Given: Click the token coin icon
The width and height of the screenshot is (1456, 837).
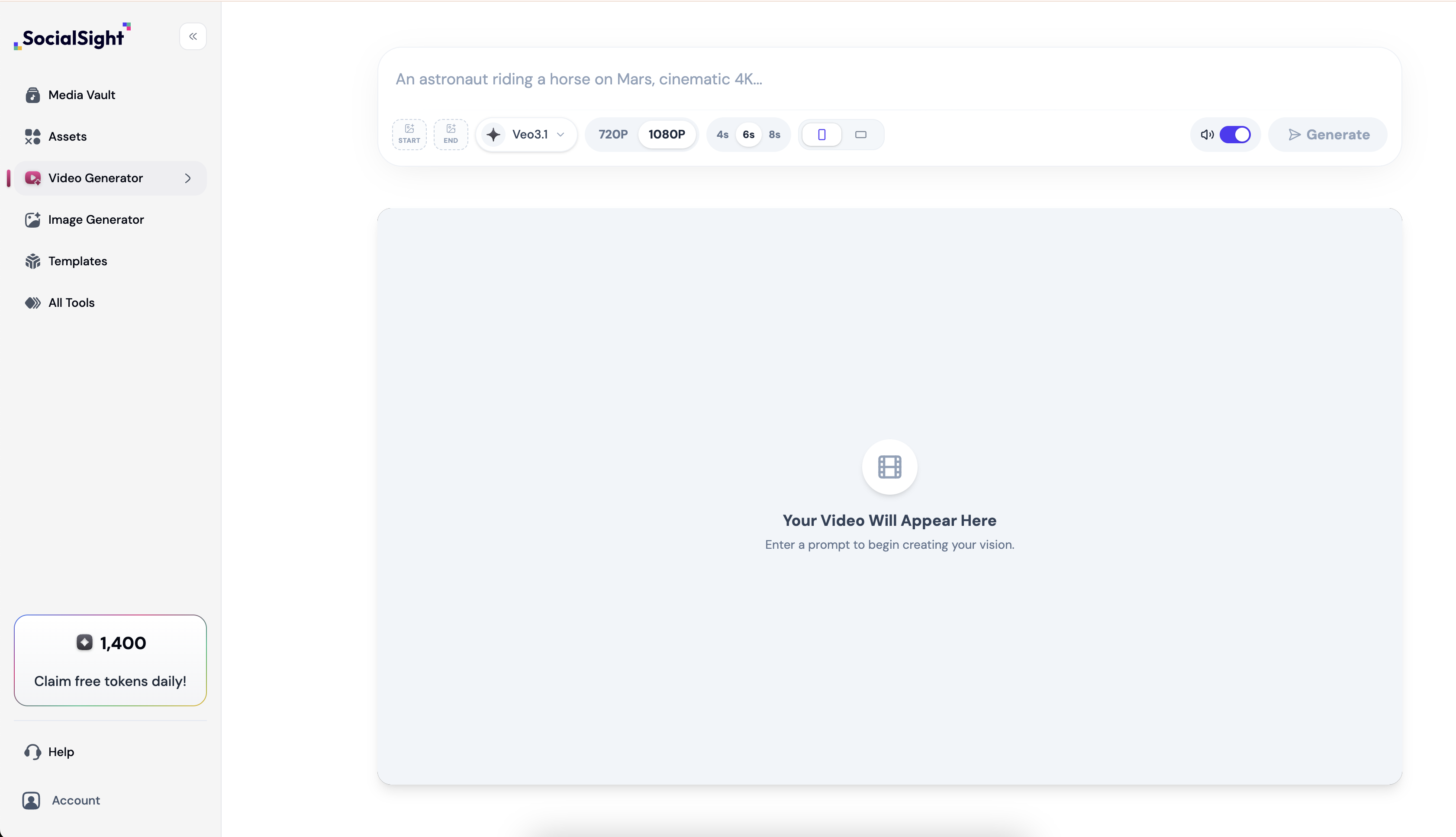Looking at the screenshot, I should click(x=84, y=642).
